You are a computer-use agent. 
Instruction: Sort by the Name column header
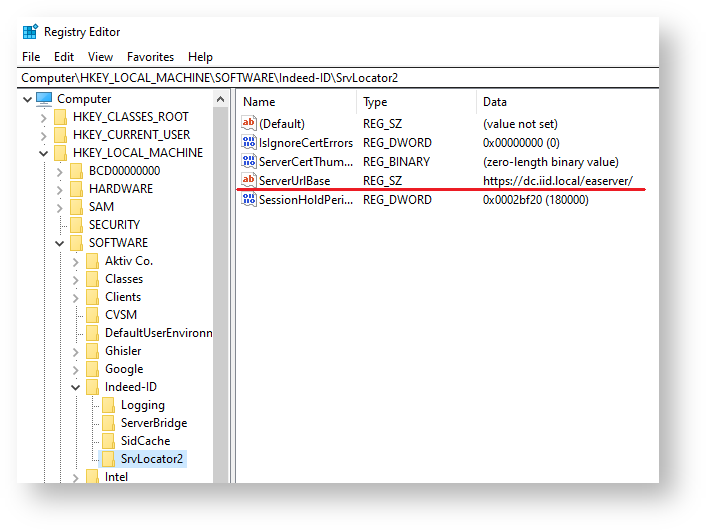click(259, 102)
